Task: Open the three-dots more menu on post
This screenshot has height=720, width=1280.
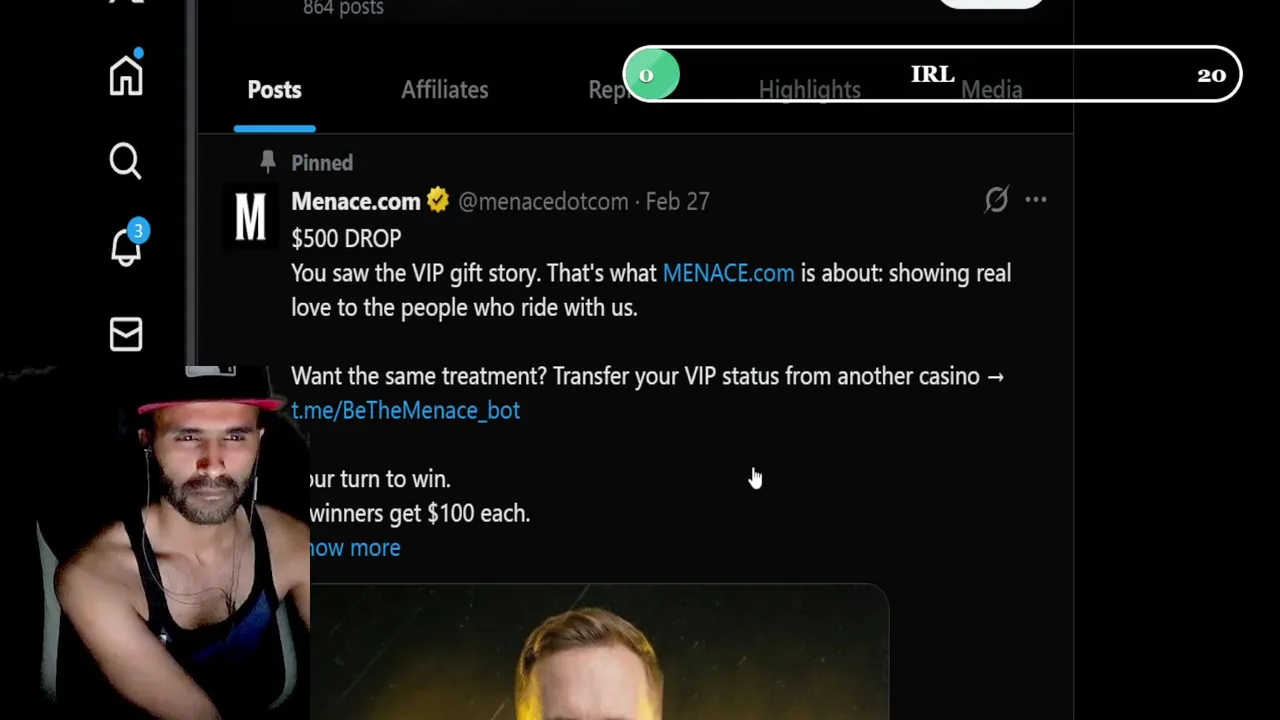Action: 1036,200
